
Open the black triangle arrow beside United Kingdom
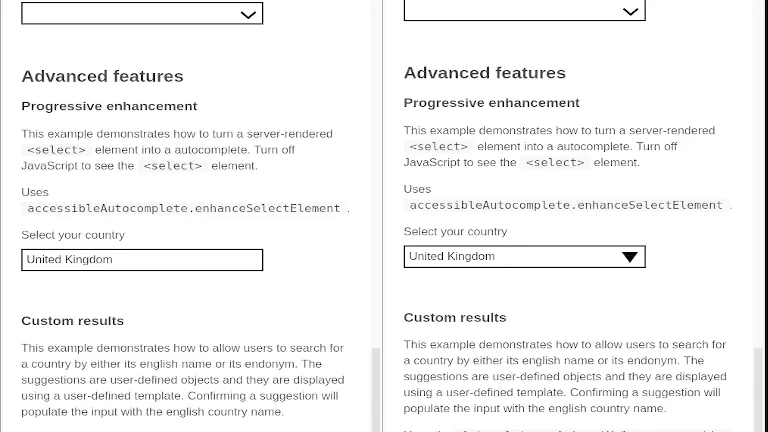(630, 257)
